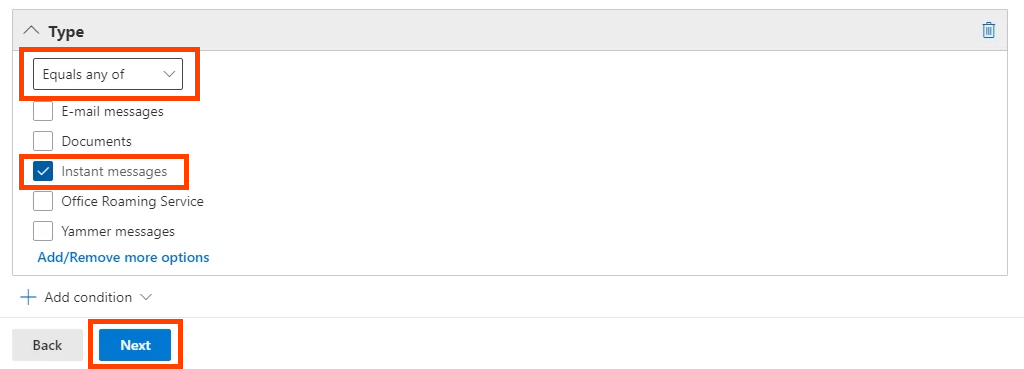1024x369 pixels.
Task: Delete the Type condition with trash icon
Action: click(x=988, y=30)
